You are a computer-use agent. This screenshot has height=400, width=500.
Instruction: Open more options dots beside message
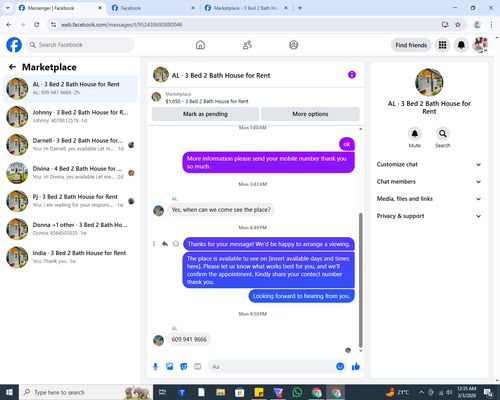pyautogui.click(x=154, y=244)
